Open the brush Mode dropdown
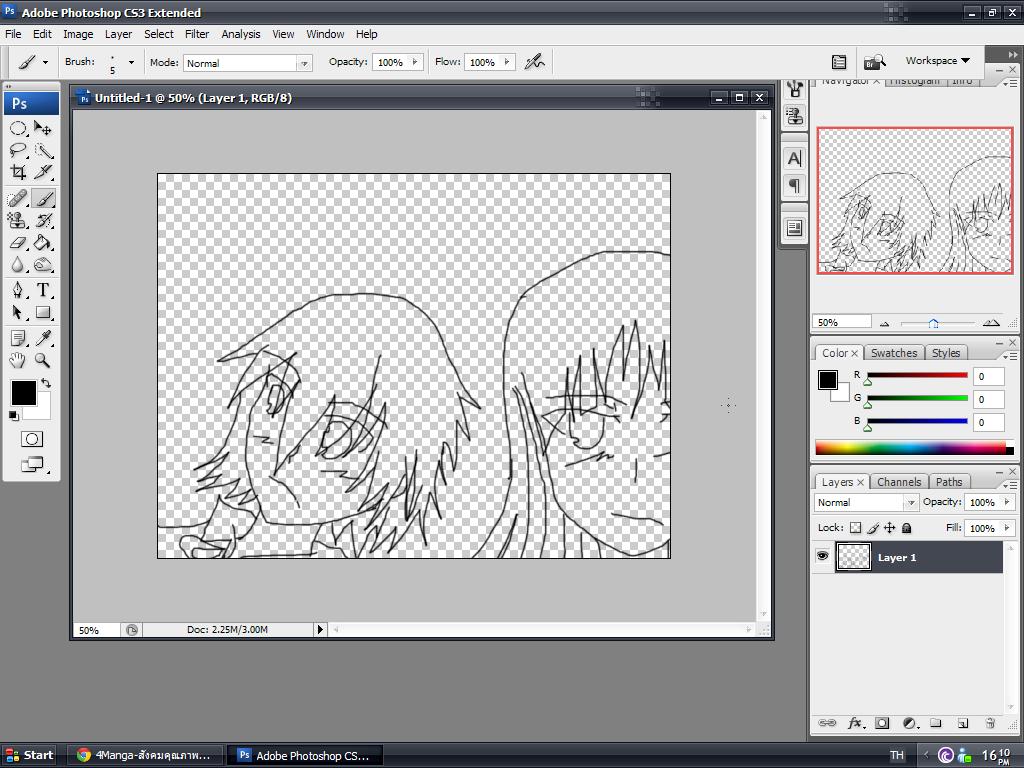1024x768 pixels. coord(248,63)
